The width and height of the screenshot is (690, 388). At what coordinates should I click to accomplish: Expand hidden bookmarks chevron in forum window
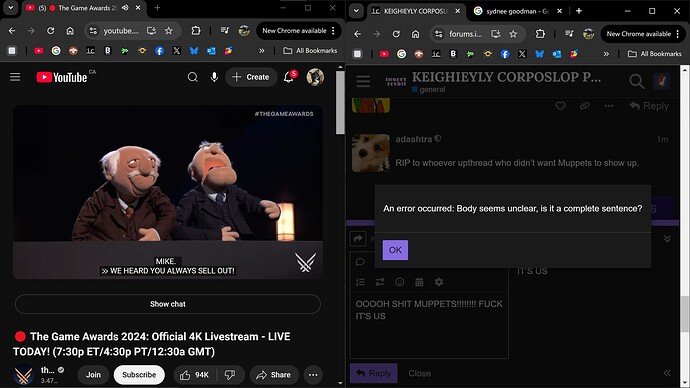pyautogui.click(x=606, y=54)
